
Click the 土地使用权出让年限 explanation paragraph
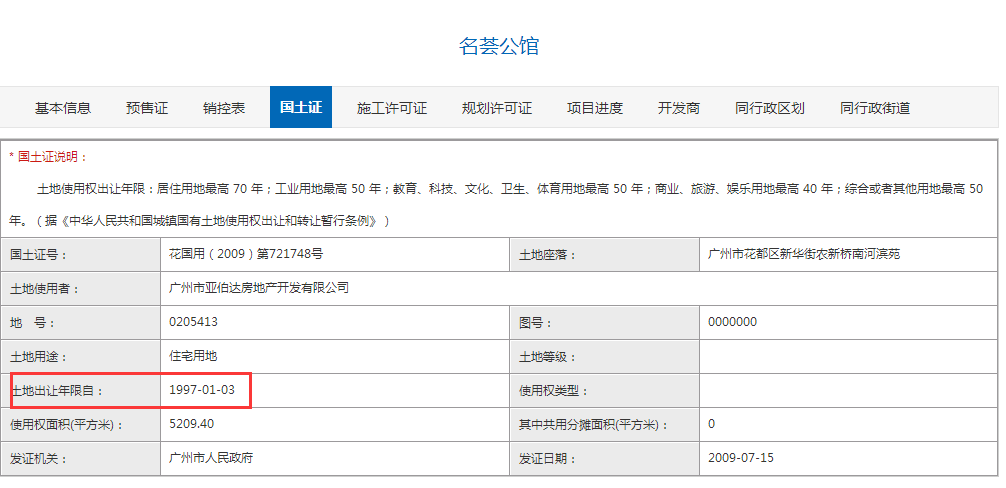[x=496, y=205]
